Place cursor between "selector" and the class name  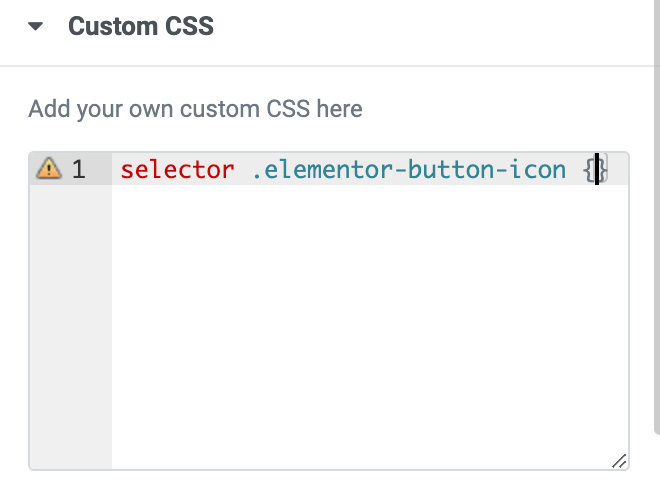click(243, 170)
